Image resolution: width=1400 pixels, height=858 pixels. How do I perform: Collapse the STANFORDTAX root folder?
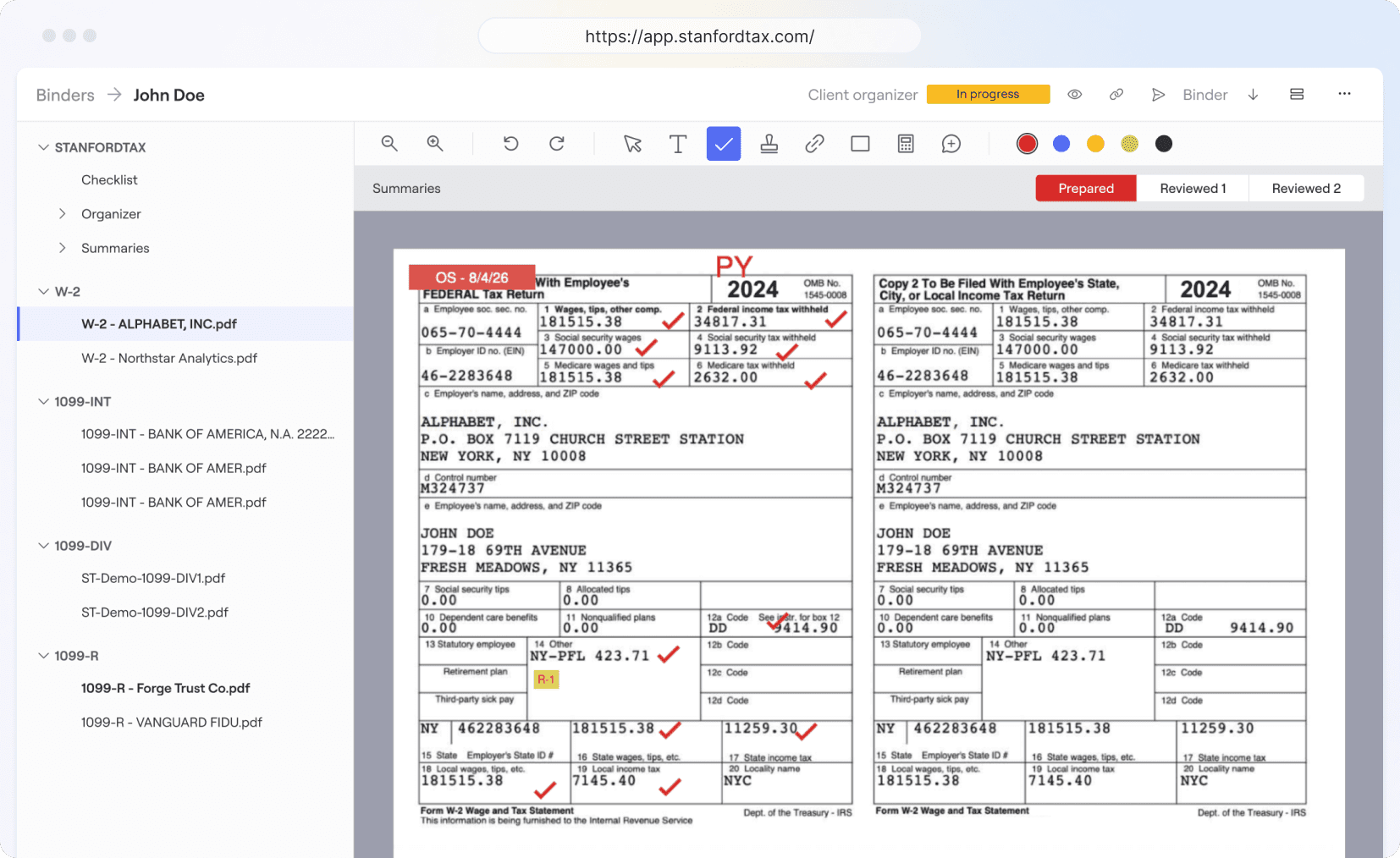tap(43, 147)
